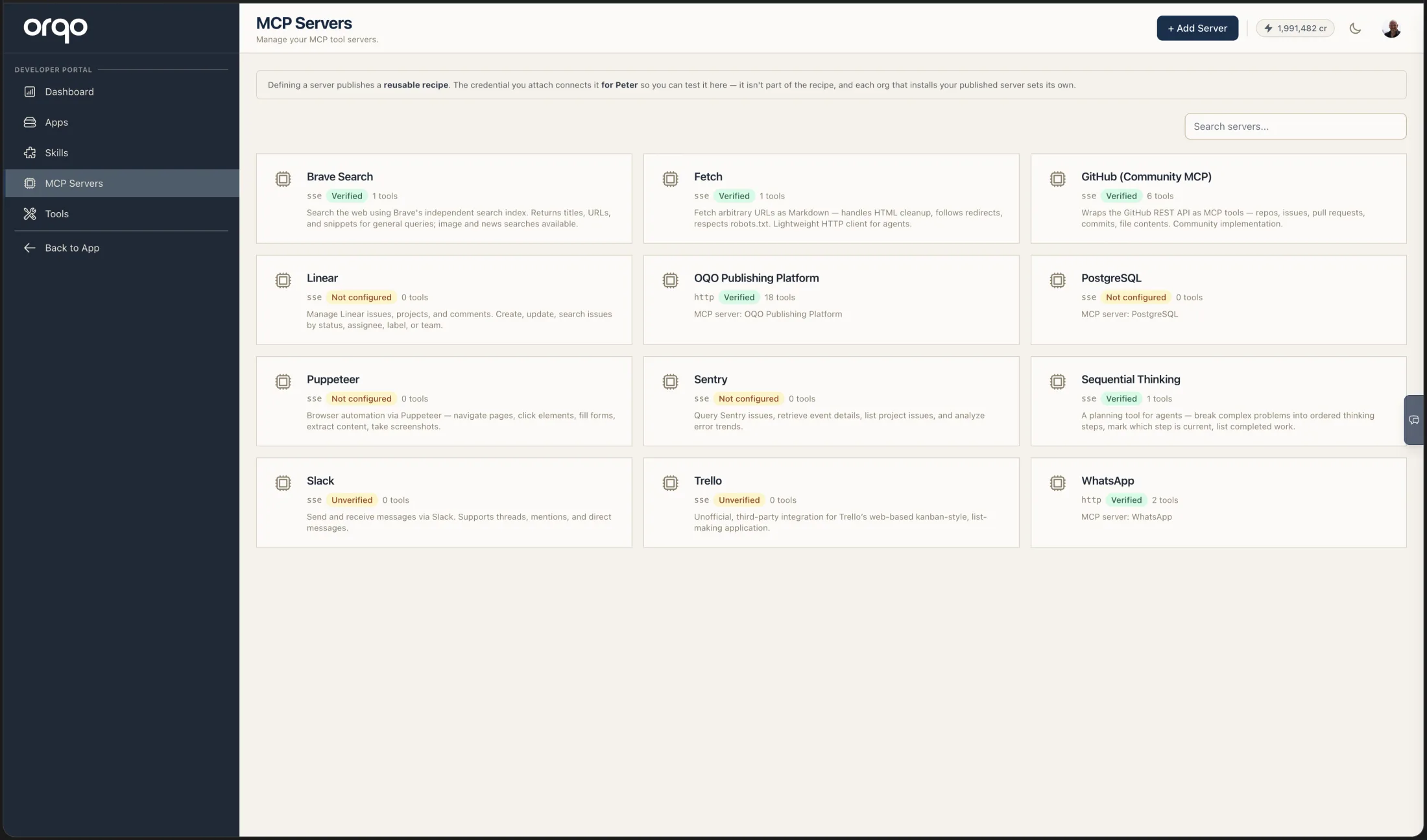Return via Back to App
Viewport: 1427px width, 840px height.
pyautogui.click(x=122, y=248)
